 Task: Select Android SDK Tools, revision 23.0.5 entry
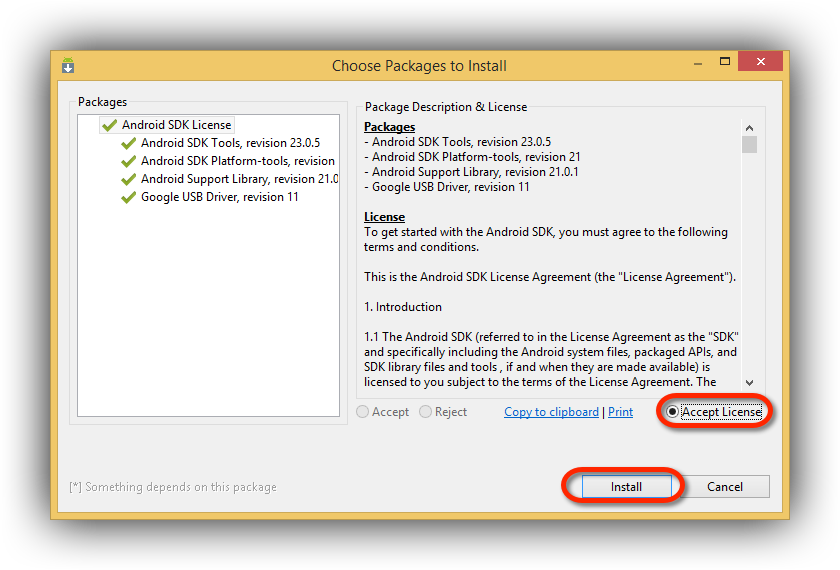[x=230, y=143]
